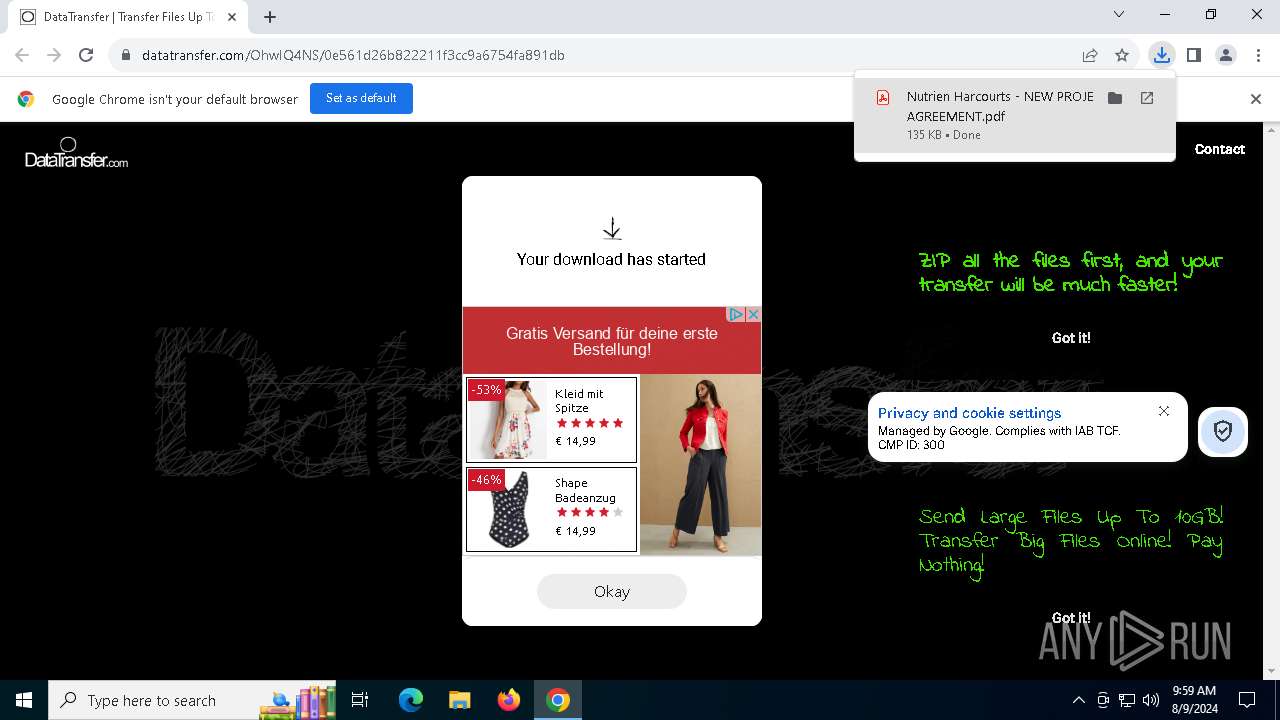Dismiss the default browser infobar

pyautogui.click(x=1256, y=99)
